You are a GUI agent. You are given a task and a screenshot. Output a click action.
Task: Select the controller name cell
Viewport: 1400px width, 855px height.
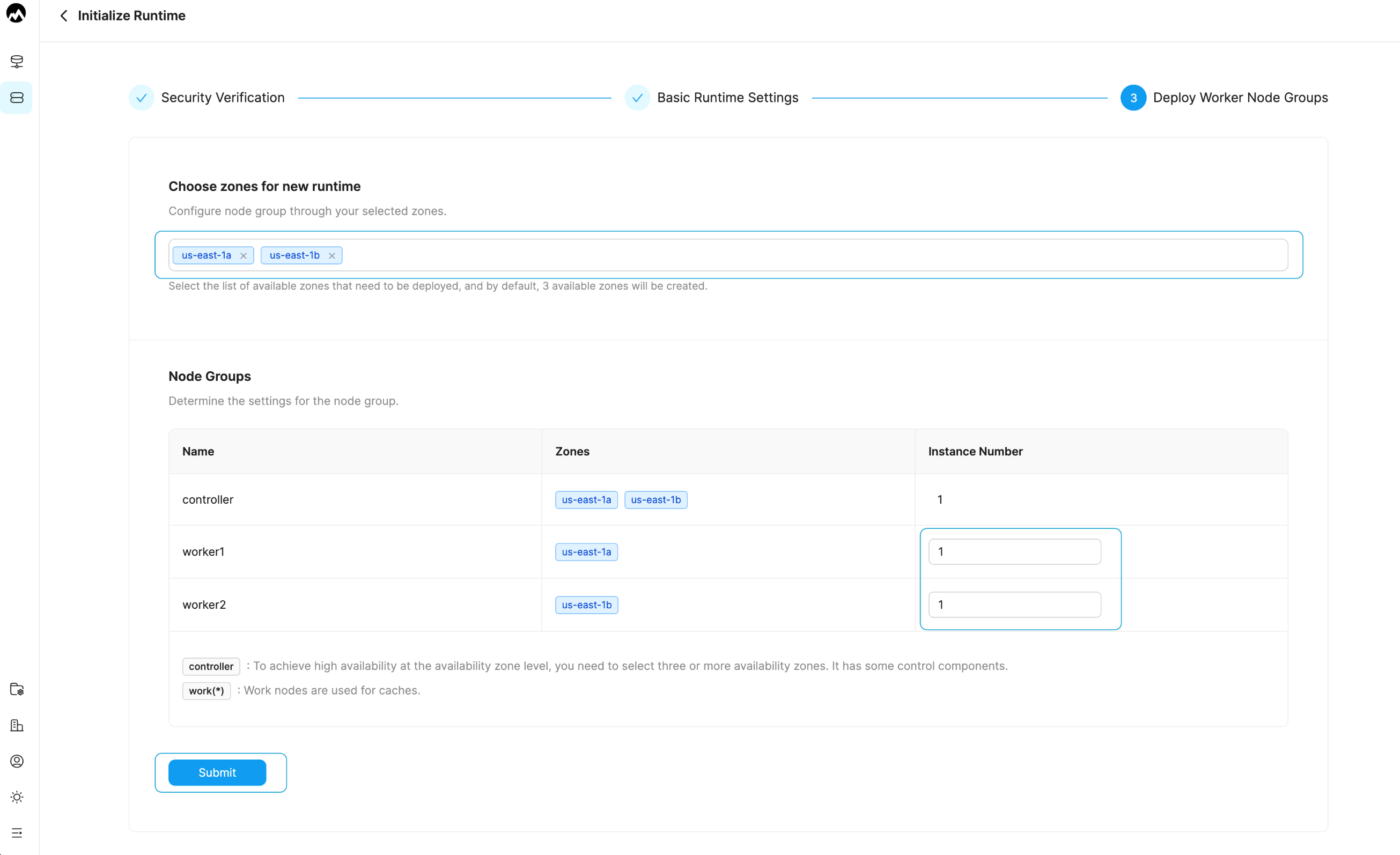[355, 499]
